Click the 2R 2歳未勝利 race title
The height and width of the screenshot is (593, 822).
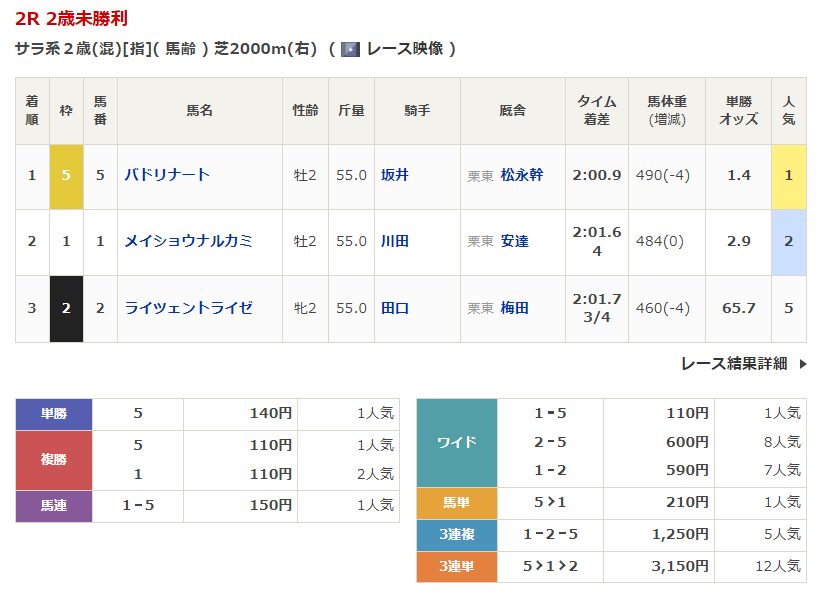click(x=71, y=19)
